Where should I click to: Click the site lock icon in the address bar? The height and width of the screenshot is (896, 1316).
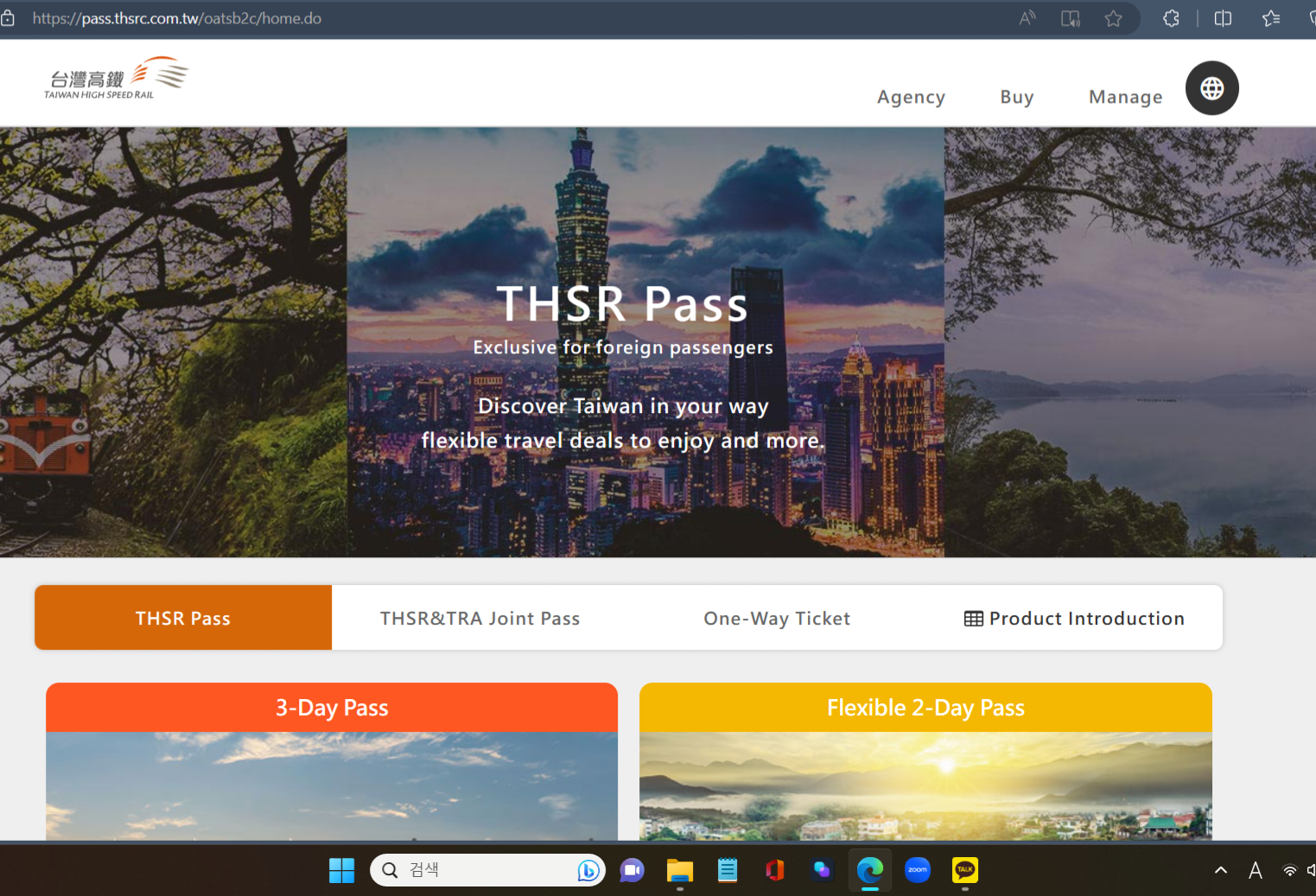8,18
